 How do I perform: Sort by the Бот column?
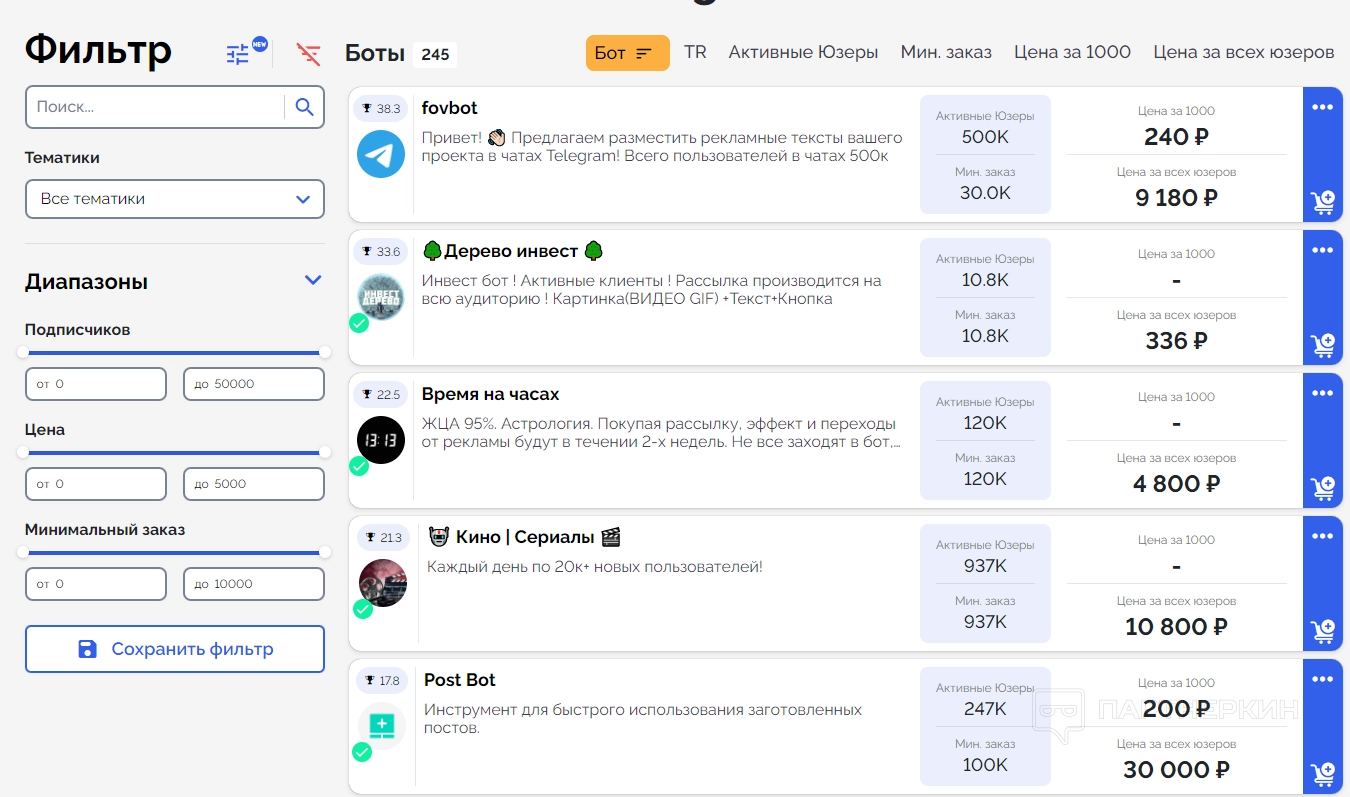[x=627, y=53]
